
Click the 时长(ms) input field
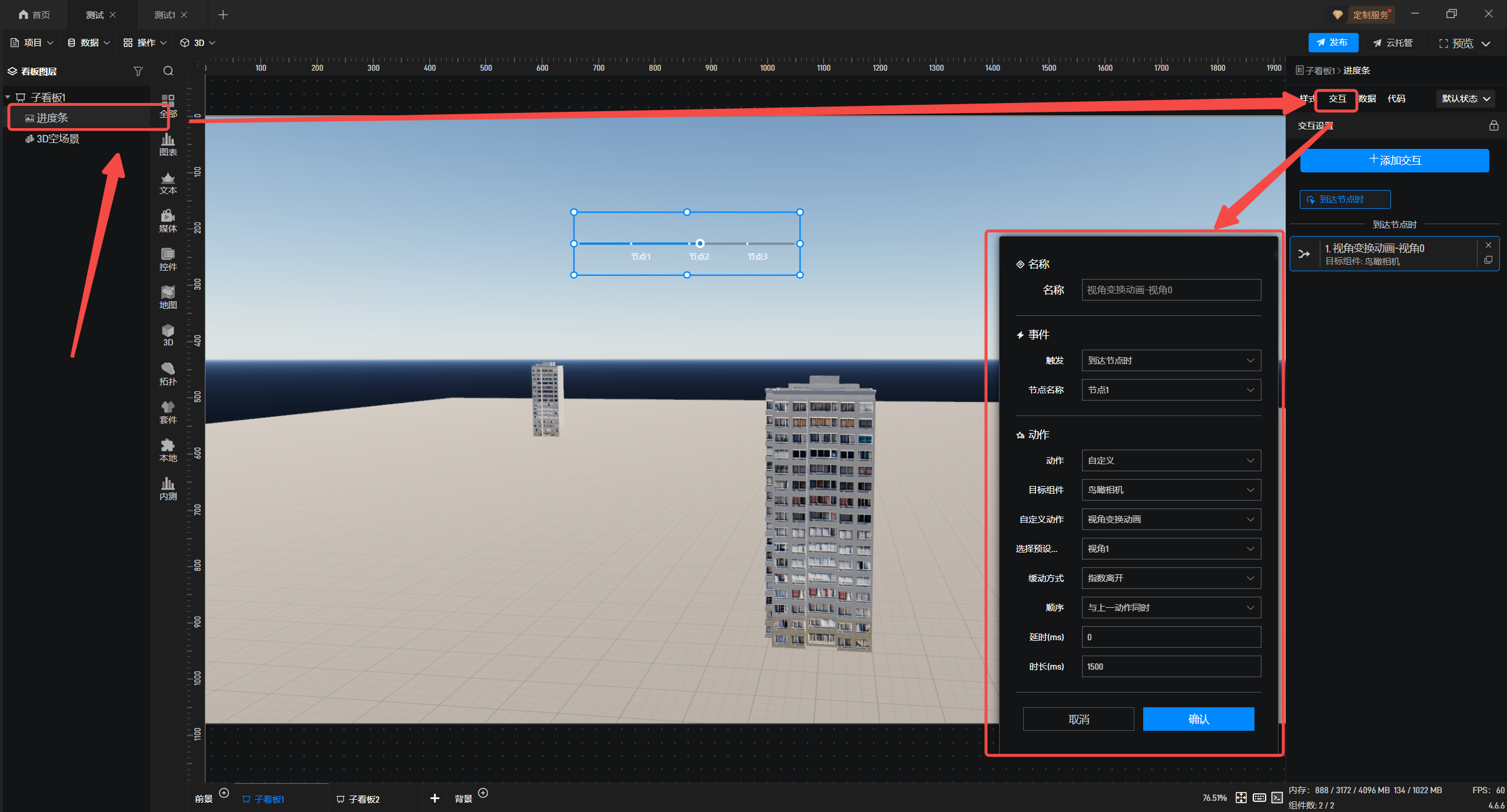coord(1170,667)
